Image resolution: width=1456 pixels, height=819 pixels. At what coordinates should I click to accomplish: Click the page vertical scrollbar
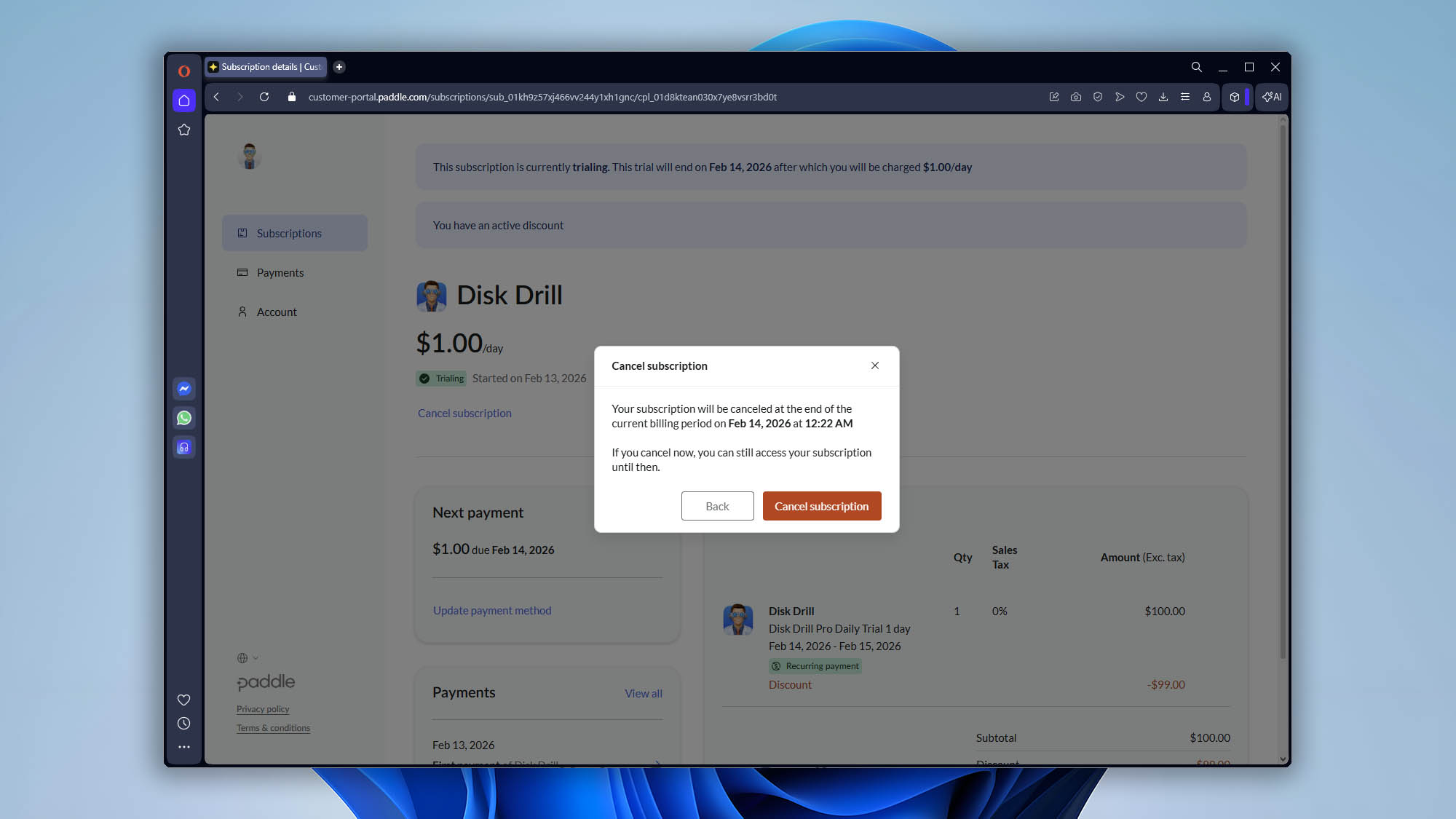pos(1283,393)
